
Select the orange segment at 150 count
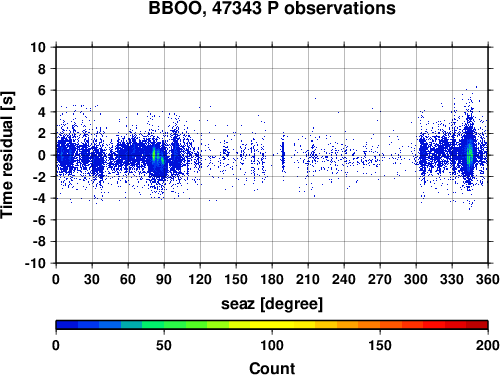(380, 325)
